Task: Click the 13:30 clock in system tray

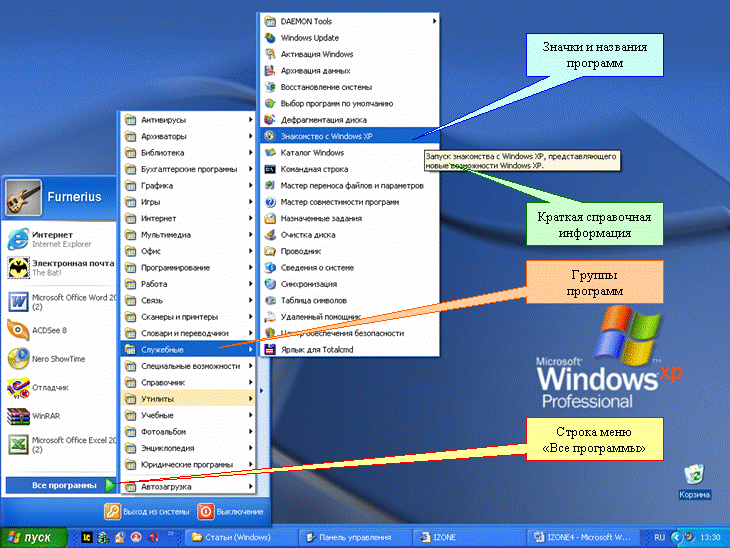Action: (x=710, y=537)
